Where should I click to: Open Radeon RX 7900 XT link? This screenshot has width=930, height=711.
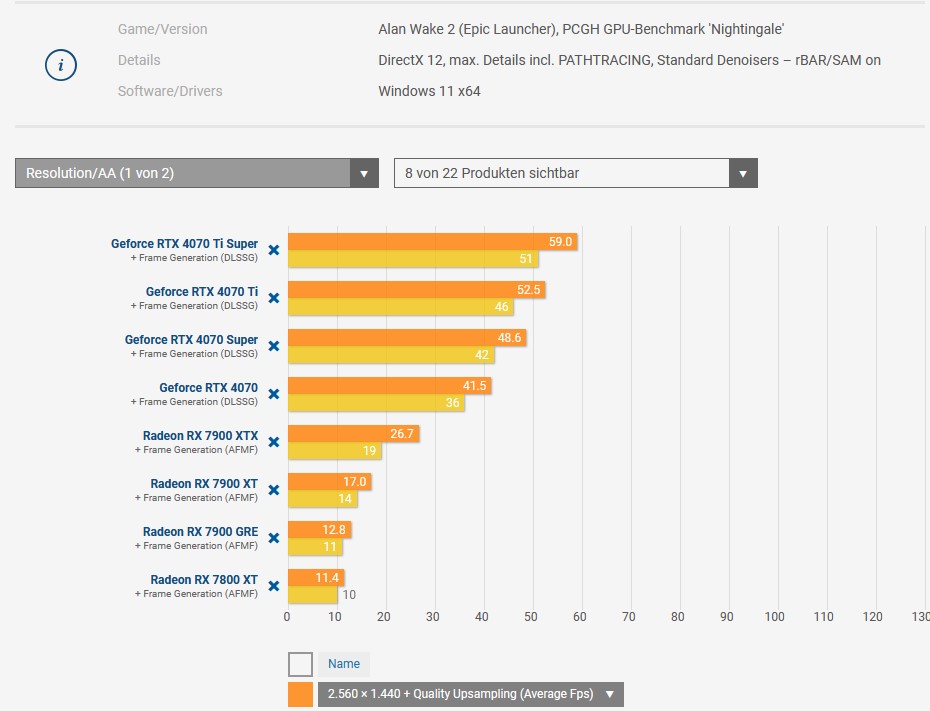click(204, 484)
